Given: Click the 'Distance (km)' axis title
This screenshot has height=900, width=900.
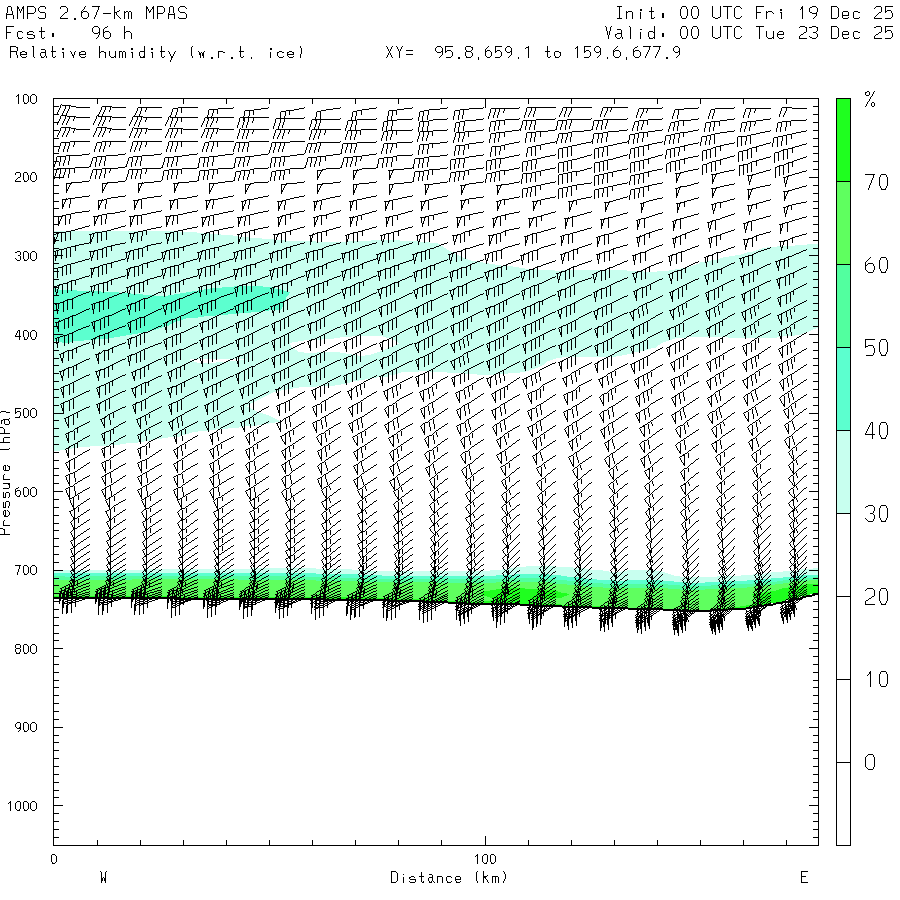Looking at the screenshot, I should point(449,878).
